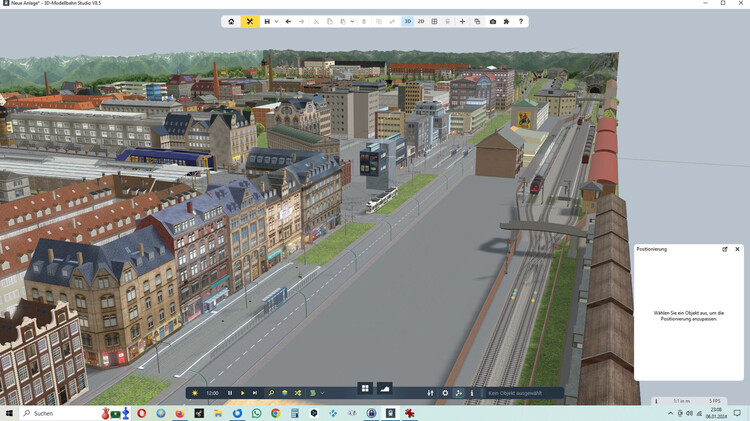Pop out the Positionierung panel
Image resolution: width=750 pixels, height=421 pixels.
point(725,249)
